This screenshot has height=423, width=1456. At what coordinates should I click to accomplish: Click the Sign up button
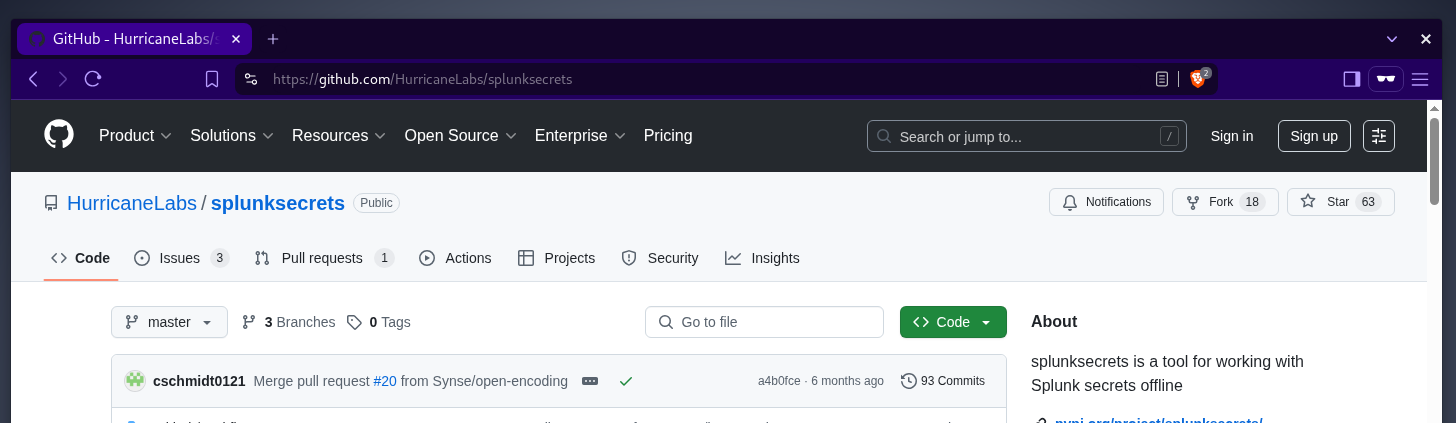(1314, 136)
